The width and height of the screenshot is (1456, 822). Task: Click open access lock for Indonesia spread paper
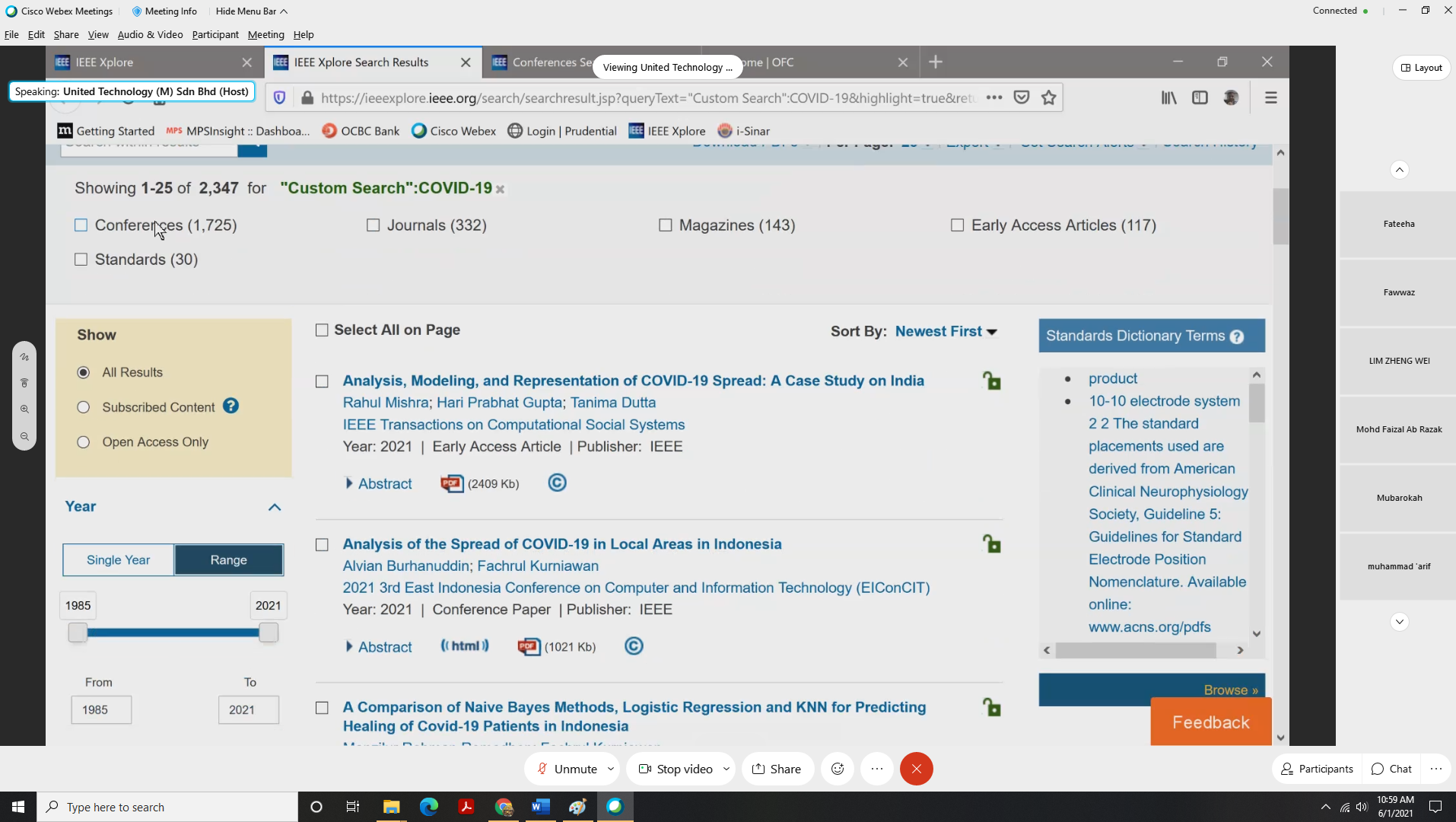991,543
